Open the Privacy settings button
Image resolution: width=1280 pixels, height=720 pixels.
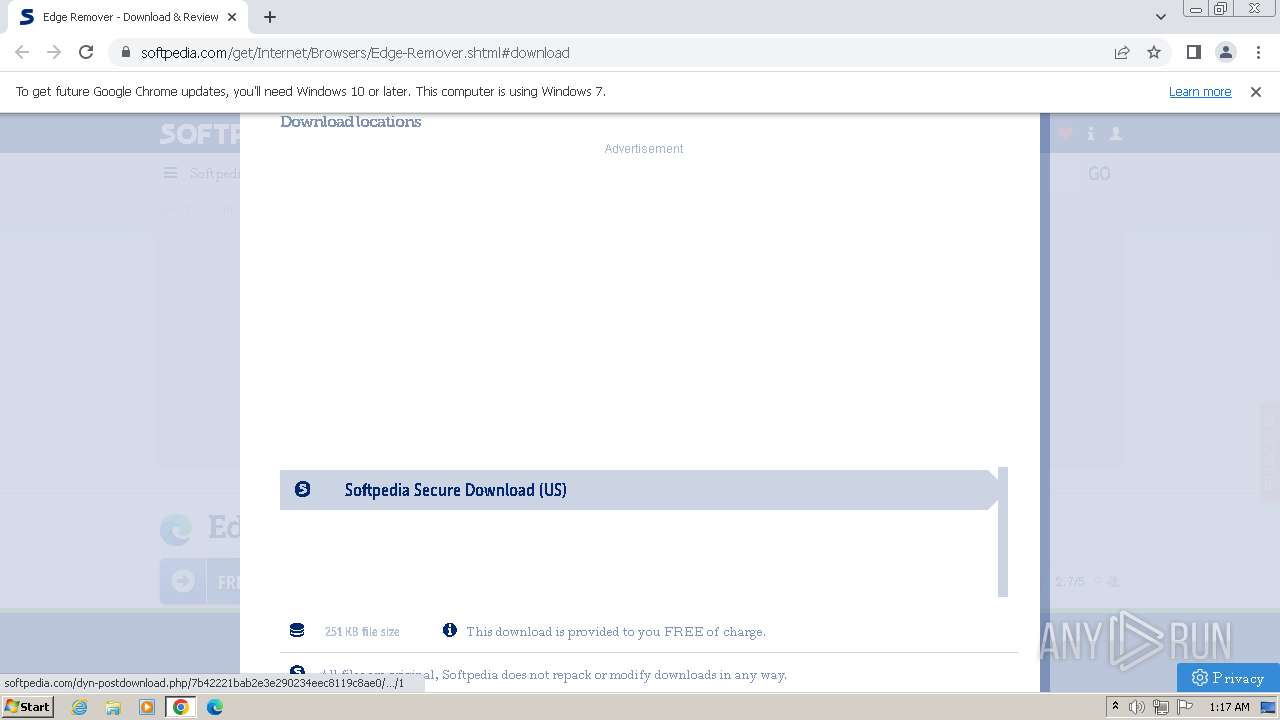(x=1228, y=677)
